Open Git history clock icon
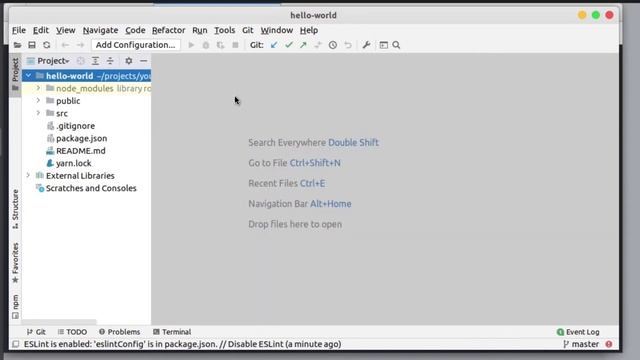This screenshot has height=360, width=640. tap(333, 45)
